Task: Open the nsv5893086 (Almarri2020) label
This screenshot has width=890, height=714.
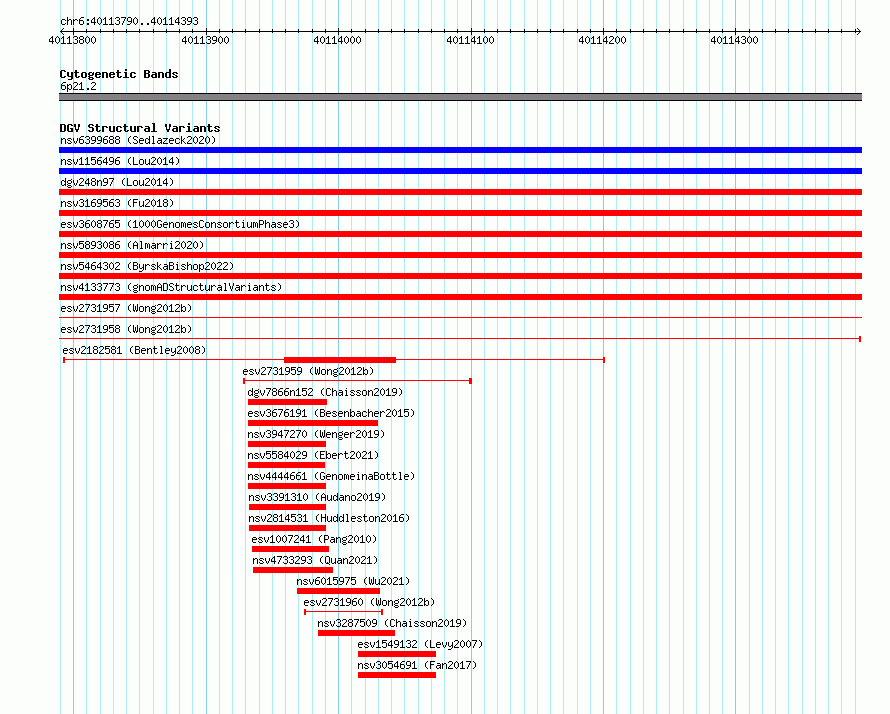Action: [132, 245]
